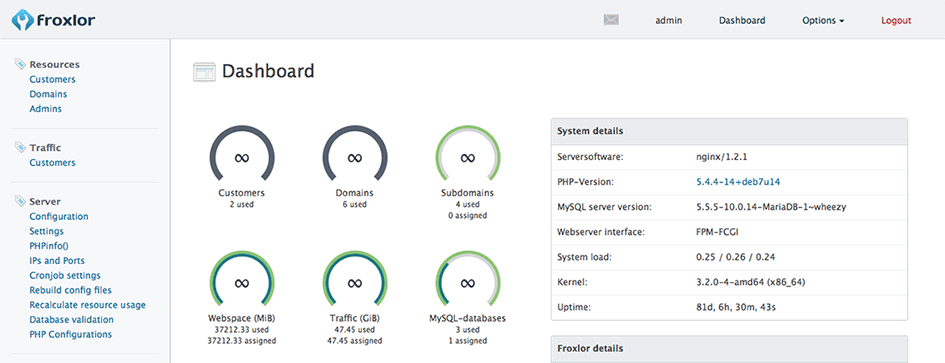Click the Server tag icon in sidebar
This screenshot has height=363, width=945.
pyautogui.click(x=20, y=201)
